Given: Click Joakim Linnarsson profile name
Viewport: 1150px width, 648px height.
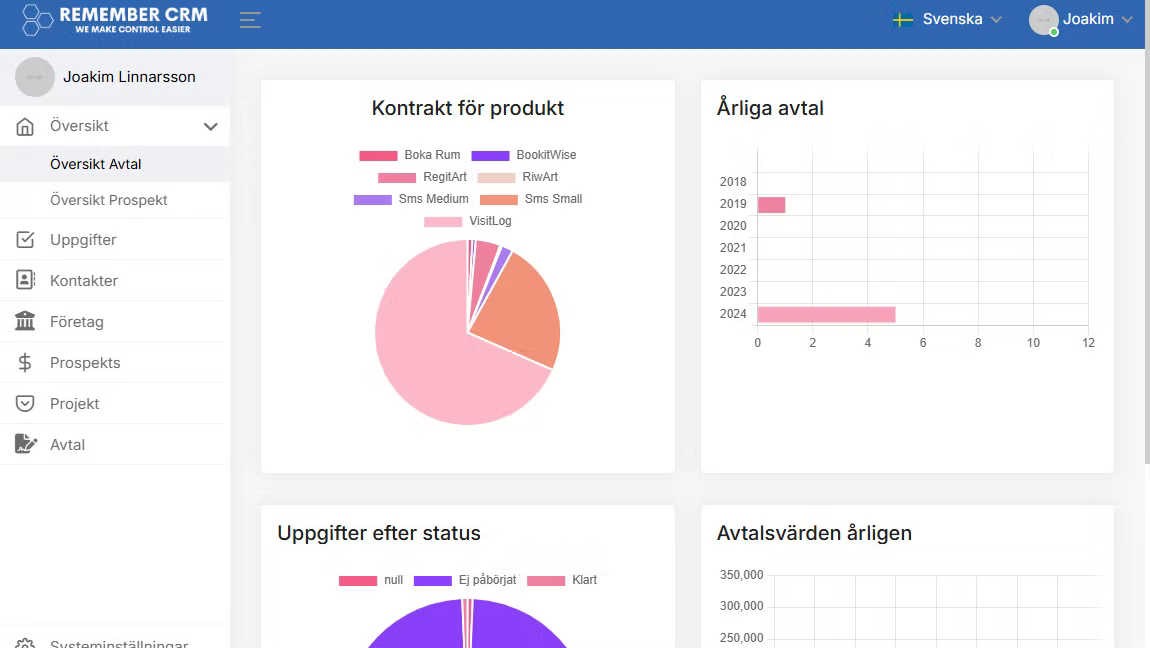Looking at the screenshot, I should (x=129, y=77).
